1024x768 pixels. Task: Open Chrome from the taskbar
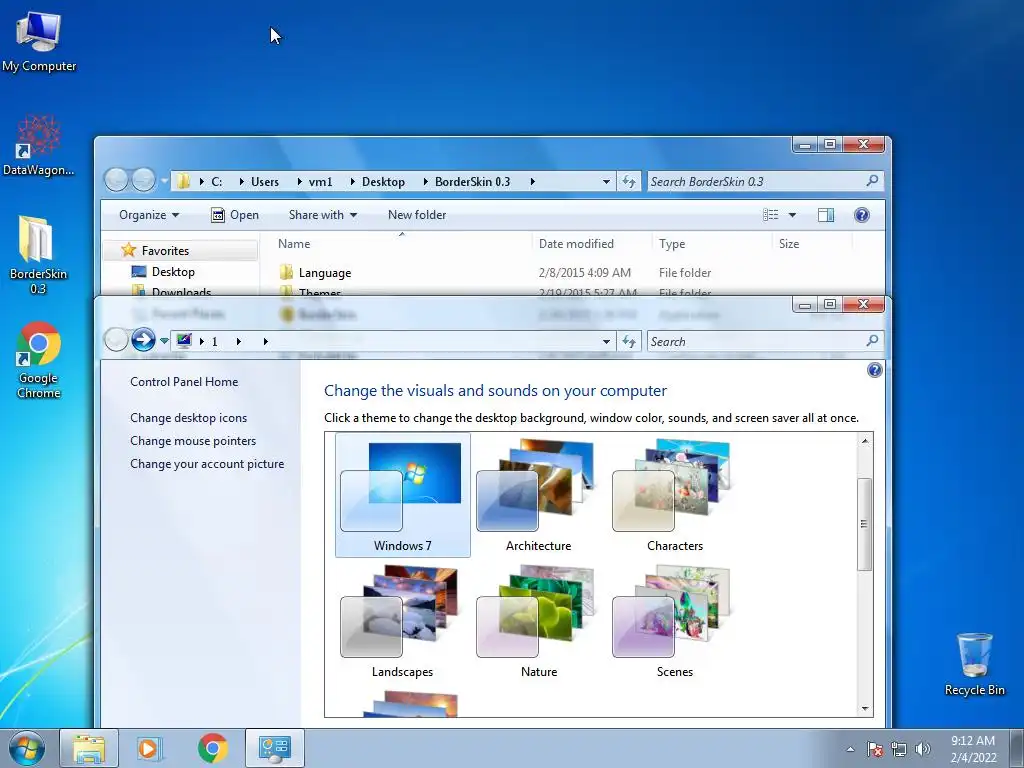(x=213, y=748)
